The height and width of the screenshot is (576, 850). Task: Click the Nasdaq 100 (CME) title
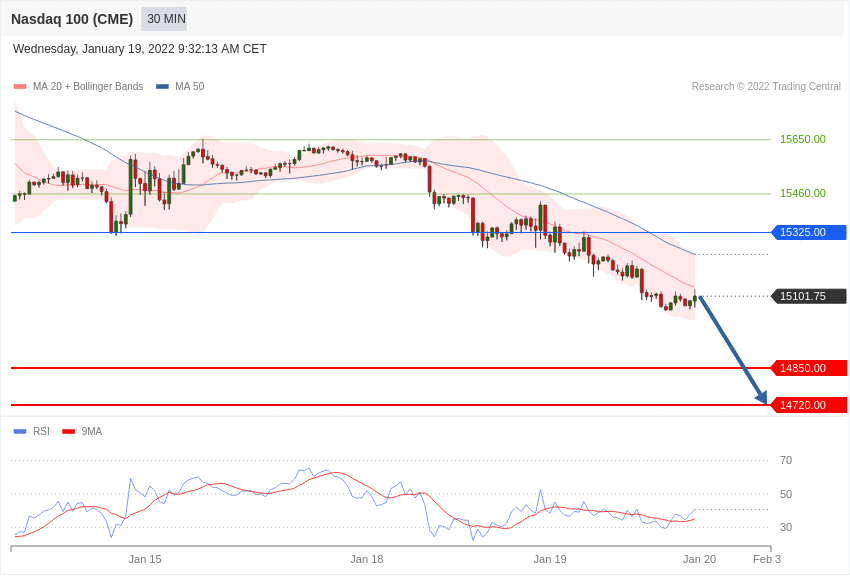coord(72,19)
